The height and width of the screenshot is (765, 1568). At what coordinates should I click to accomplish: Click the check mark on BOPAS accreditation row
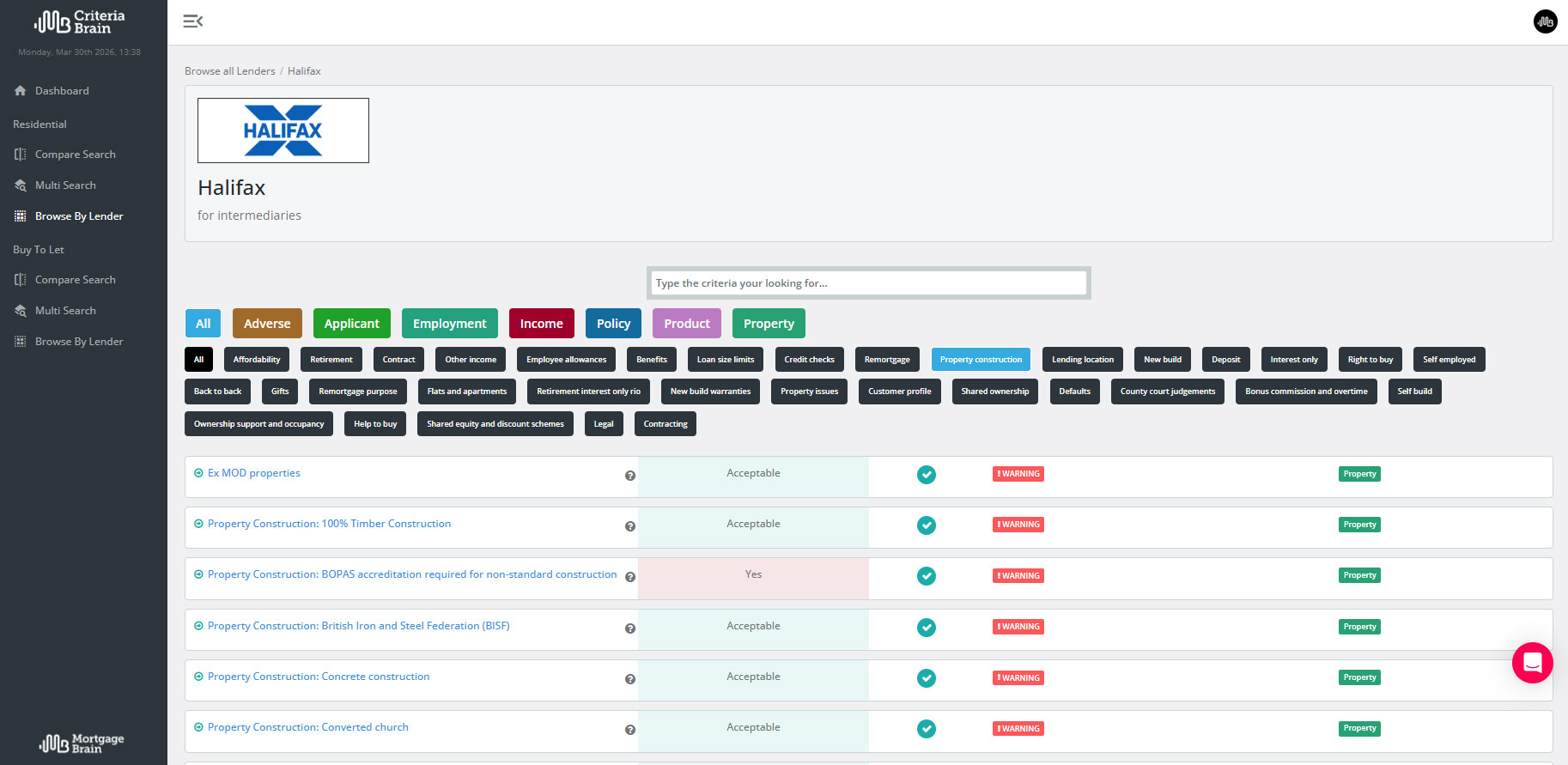926,576
